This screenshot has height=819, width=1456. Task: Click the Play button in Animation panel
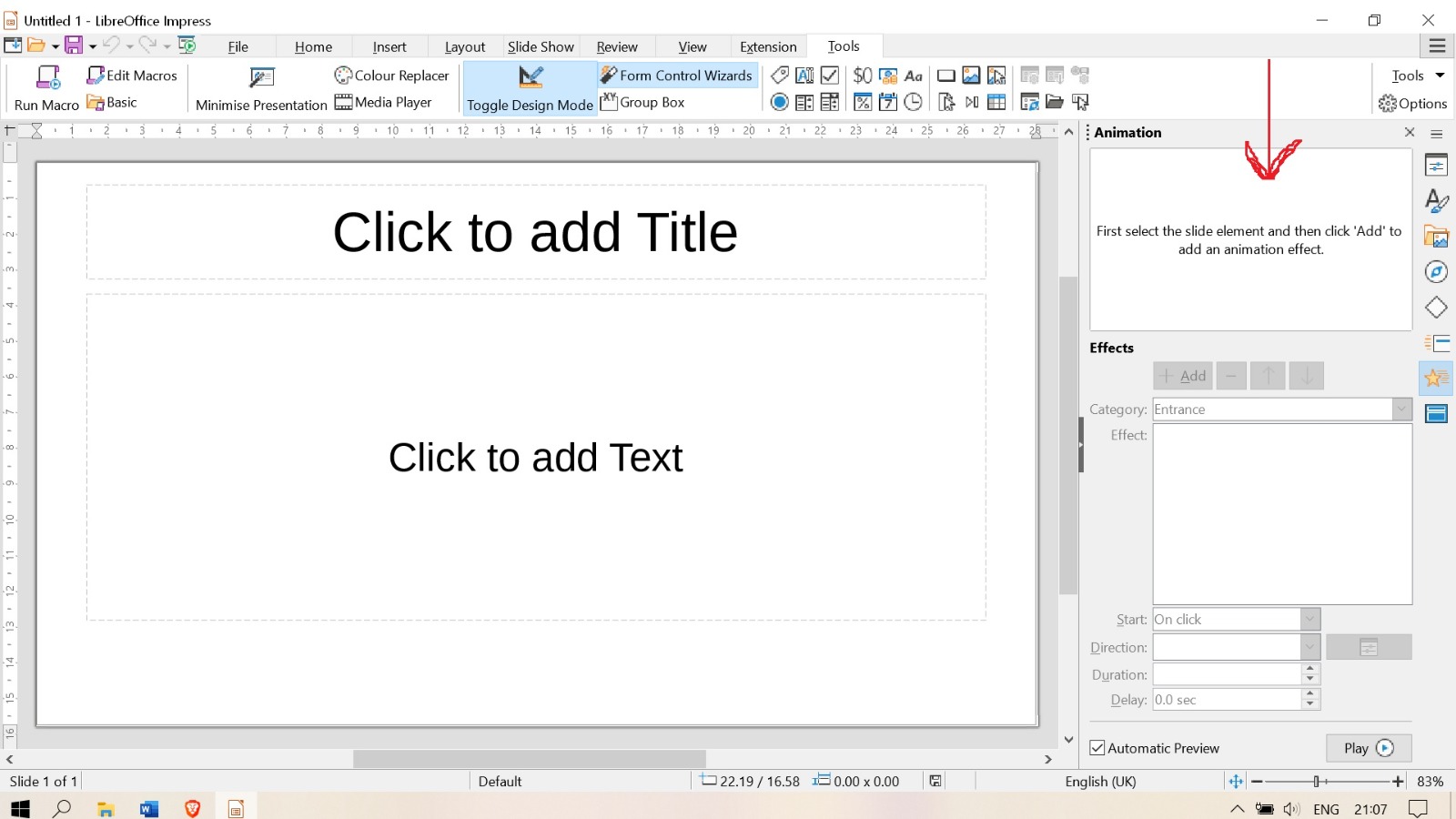[x=1368, y=747]
